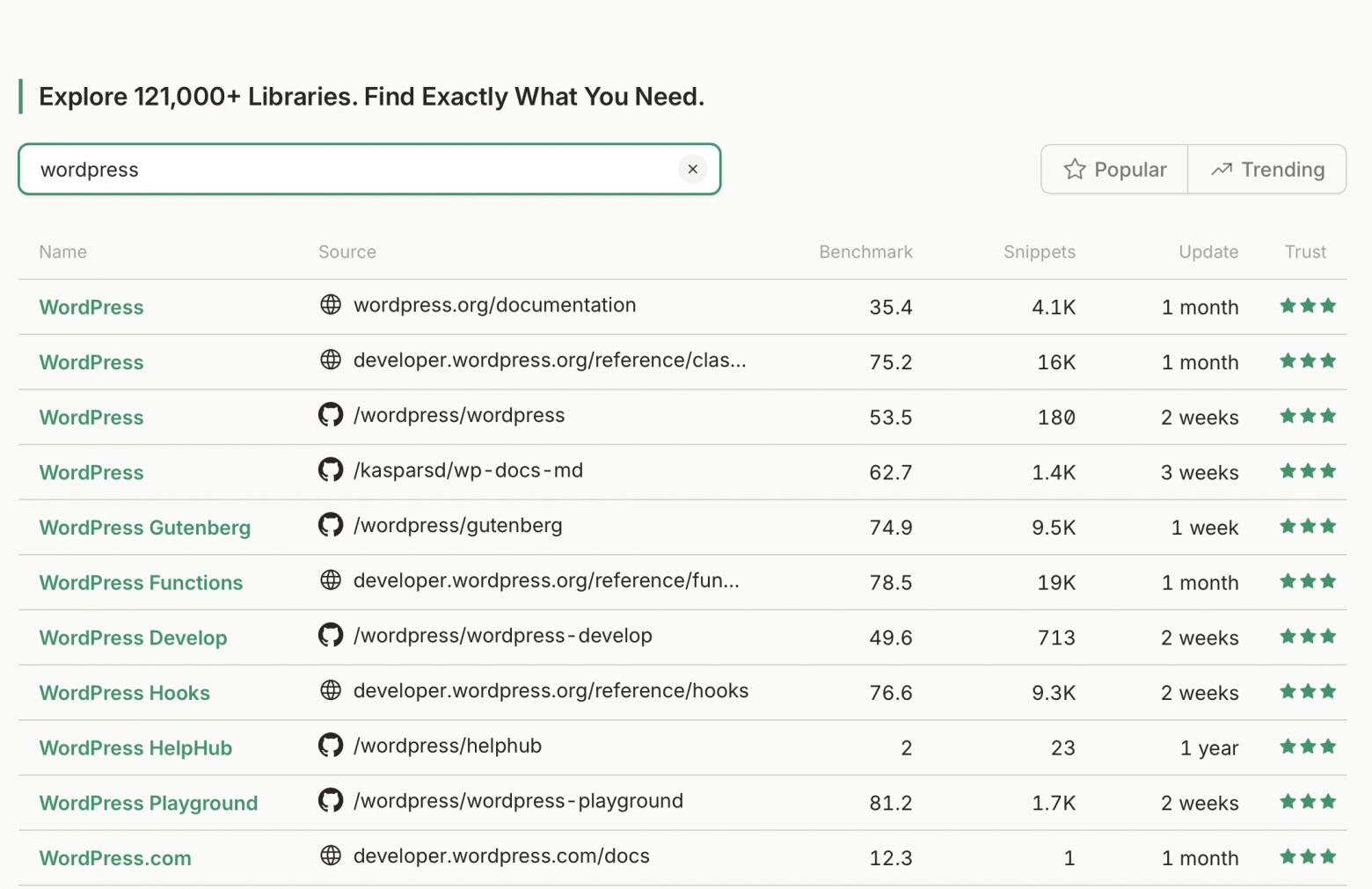Click the developer.wordpress.org/reference/hooks source text
The width and height of the screenshot is (1372, 889).
551,690
